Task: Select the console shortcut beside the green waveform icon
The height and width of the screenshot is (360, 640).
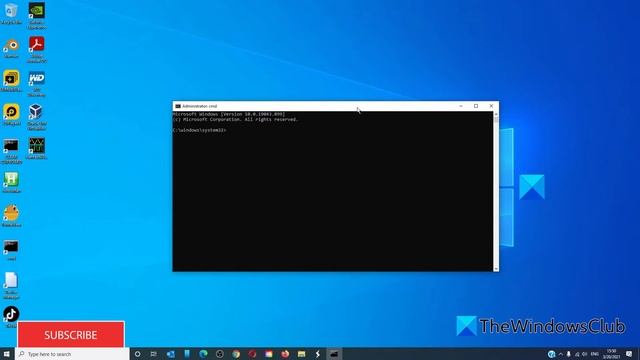Action: 11,151
